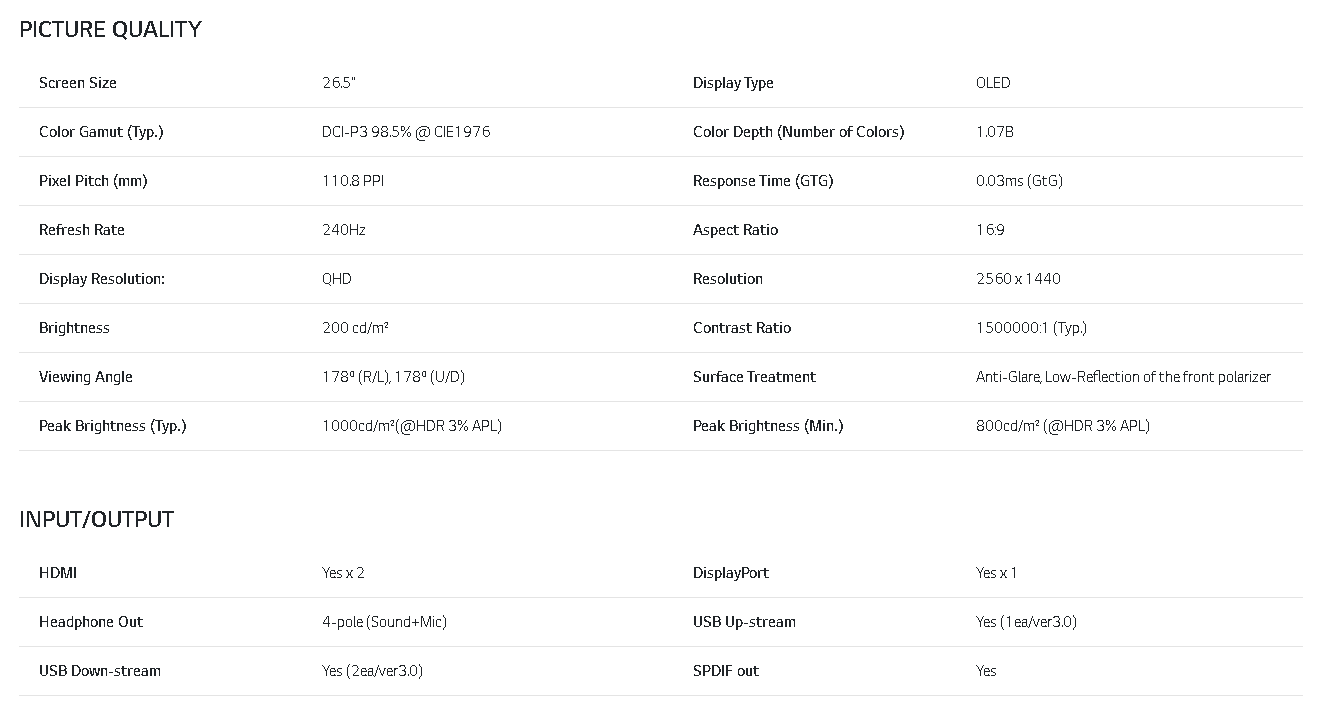Click the INPUT/OUTPUT section heading
The height and width of the screenshot is (712, 1325).
[x=96, y=520]
